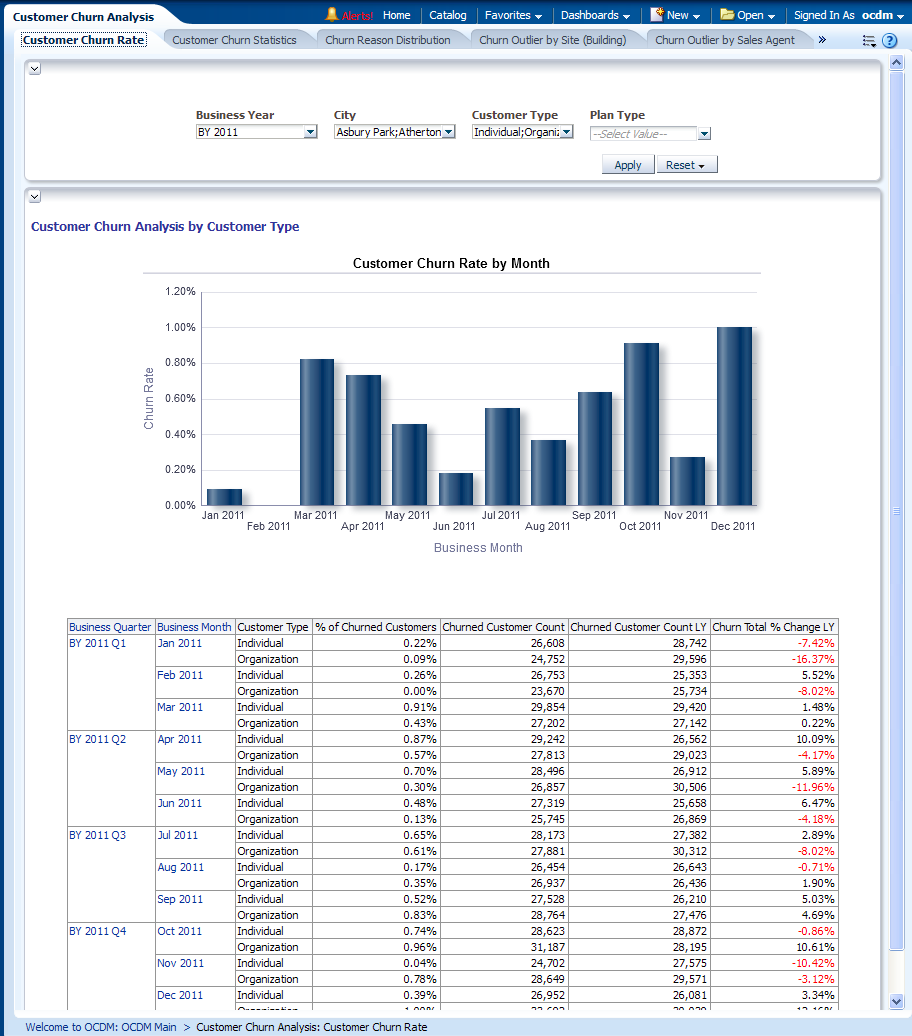Click the Reset button
Screen dimensions: 912x1036
[686, 165]
